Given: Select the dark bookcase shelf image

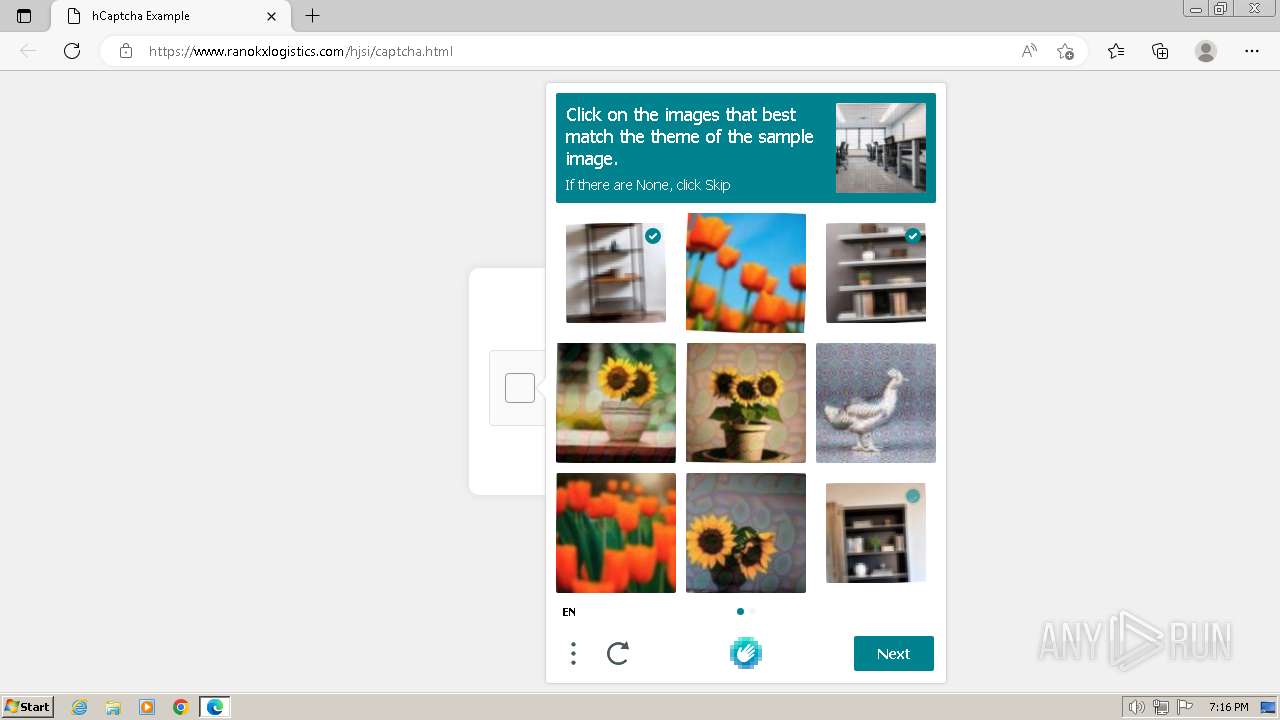Looking at the screenshot, I should point(876,533).
